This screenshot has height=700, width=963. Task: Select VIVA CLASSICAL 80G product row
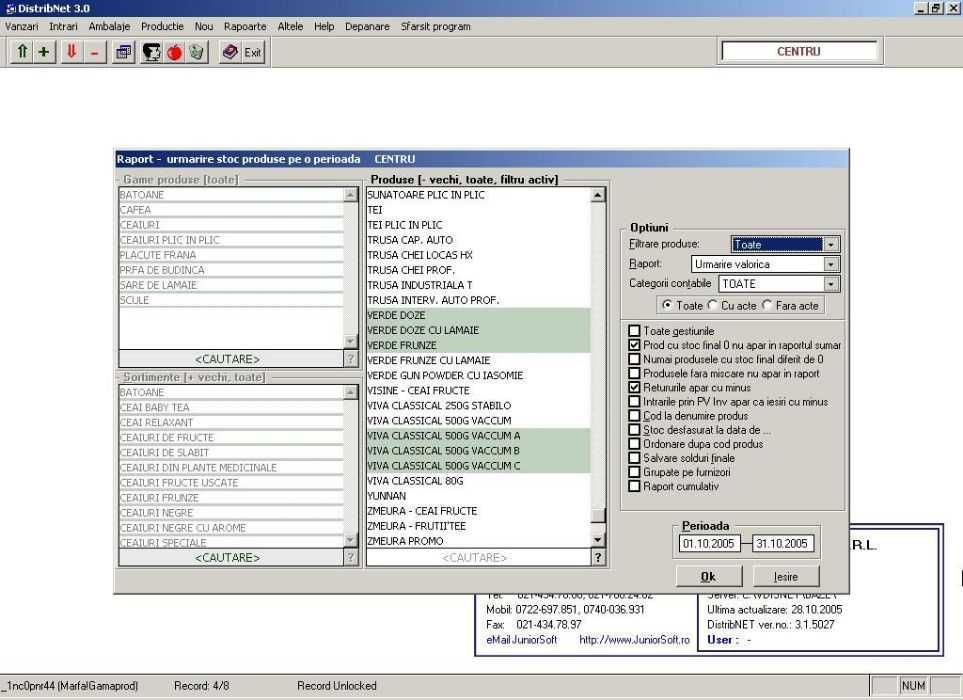[x=478, y=481]
